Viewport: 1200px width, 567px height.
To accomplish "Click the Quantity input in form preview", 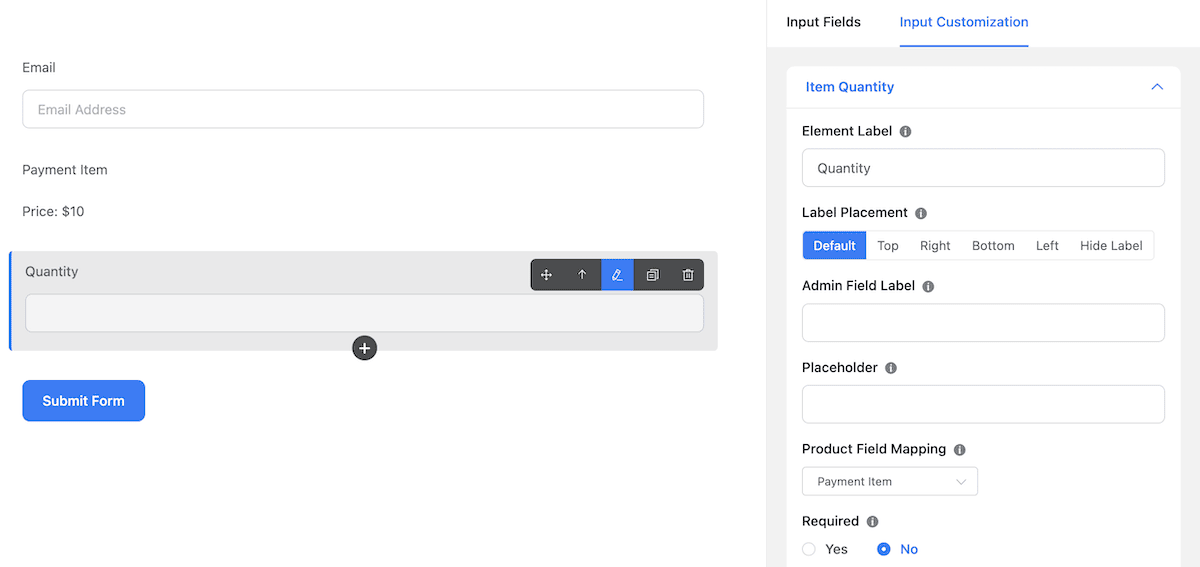I will pyautogui.click(x=364, y=313).
